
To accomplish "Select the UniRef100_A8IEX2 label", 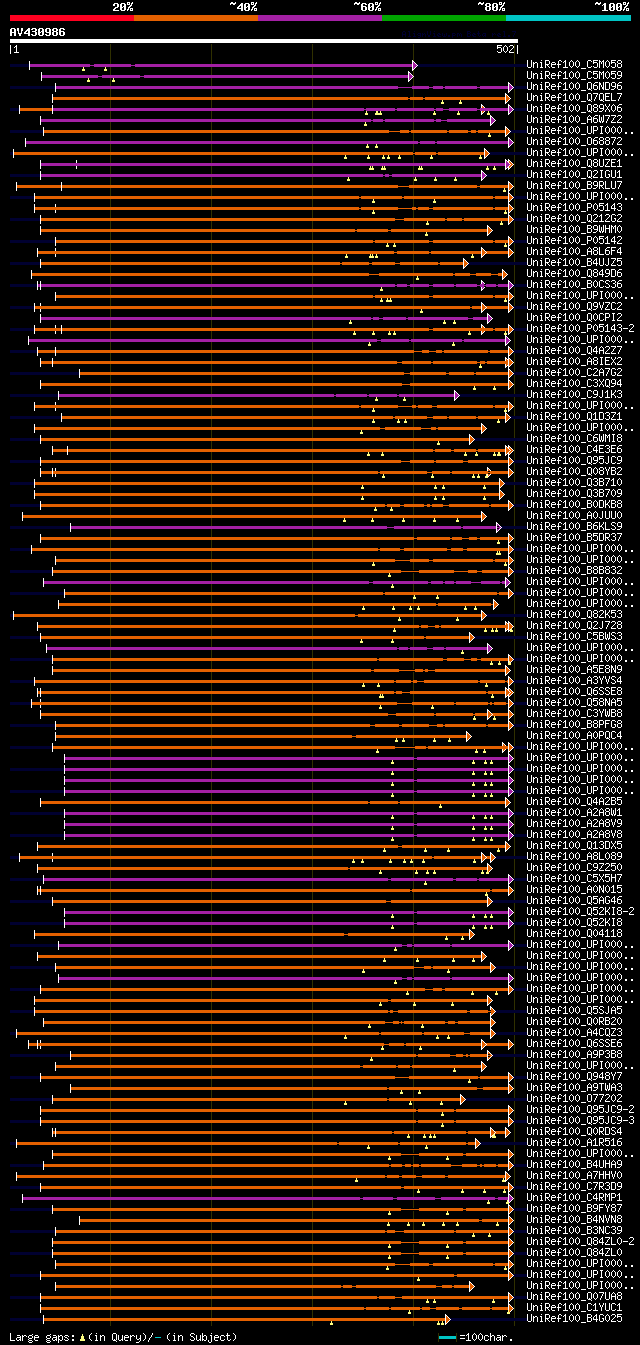I will [x=574, y=361].
